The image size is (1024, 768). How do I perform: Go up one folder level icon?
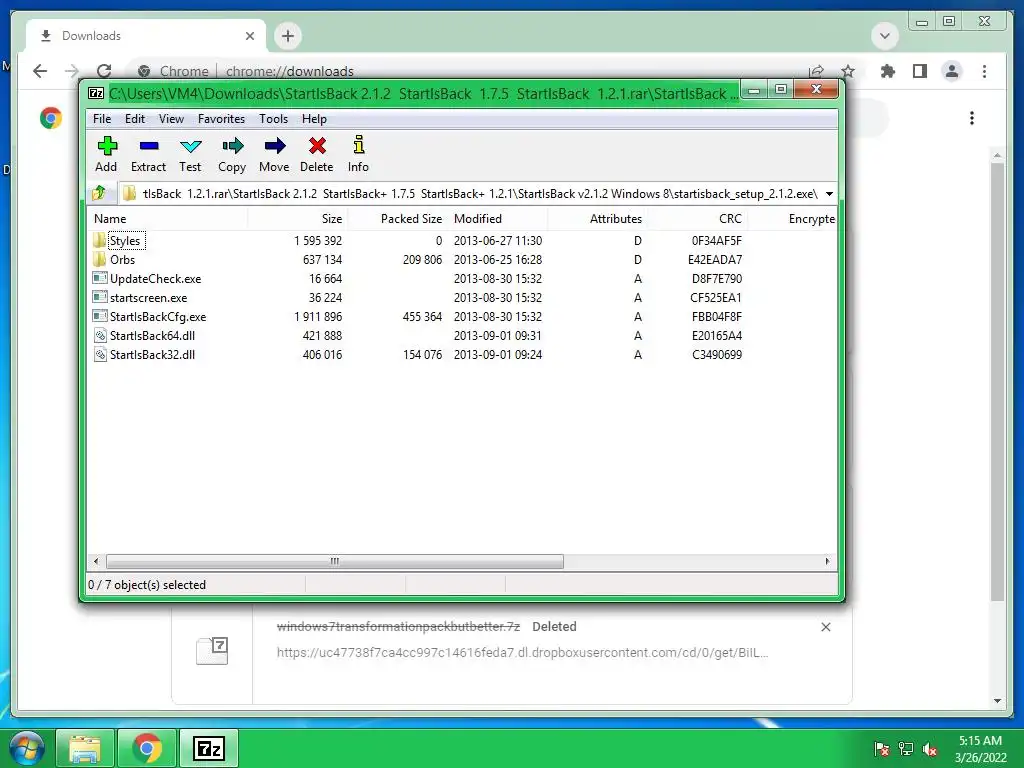99,193
